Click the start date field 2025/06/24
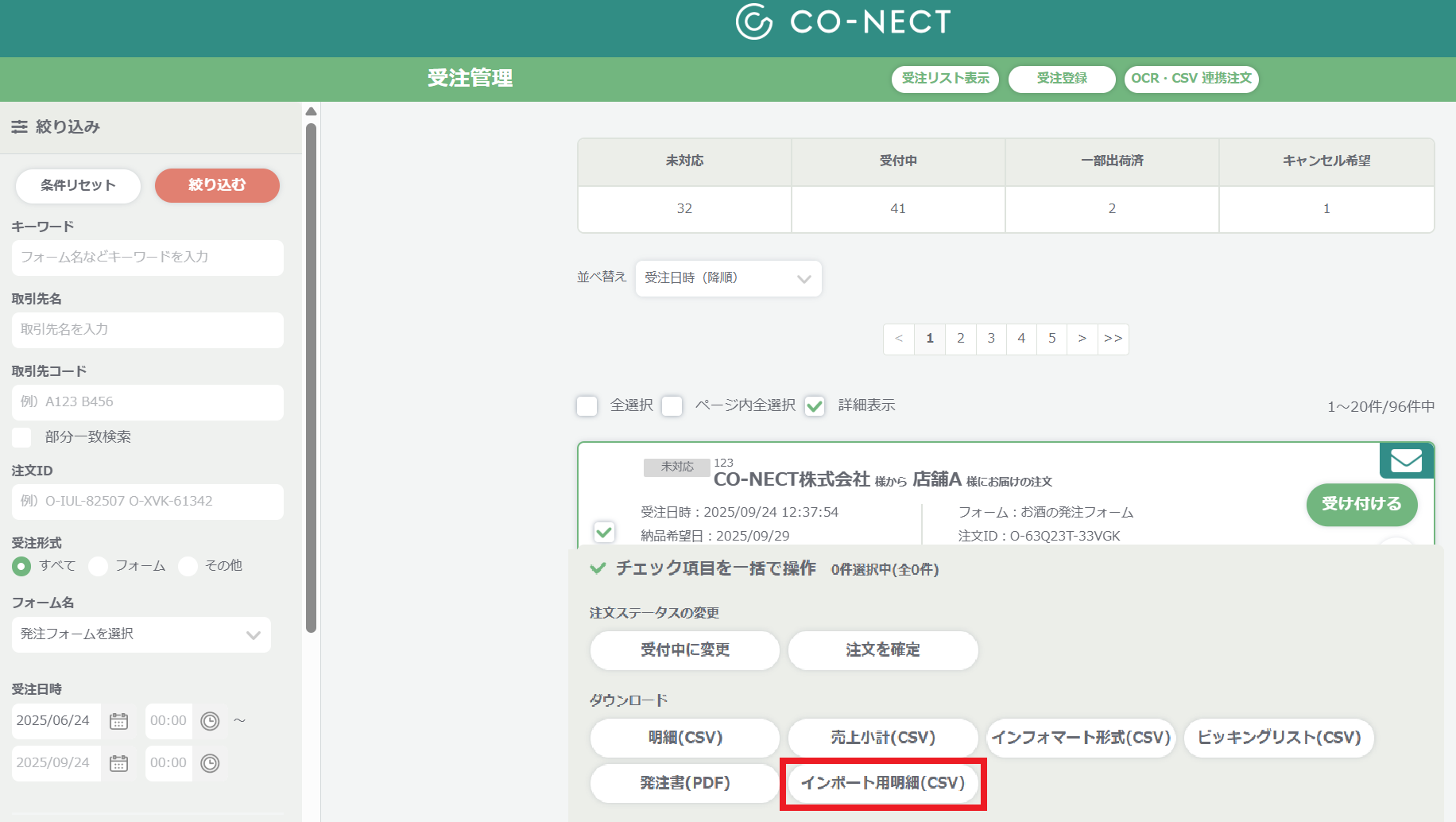The height and width of the screenshot is (822, 1456). pos(56,721)
